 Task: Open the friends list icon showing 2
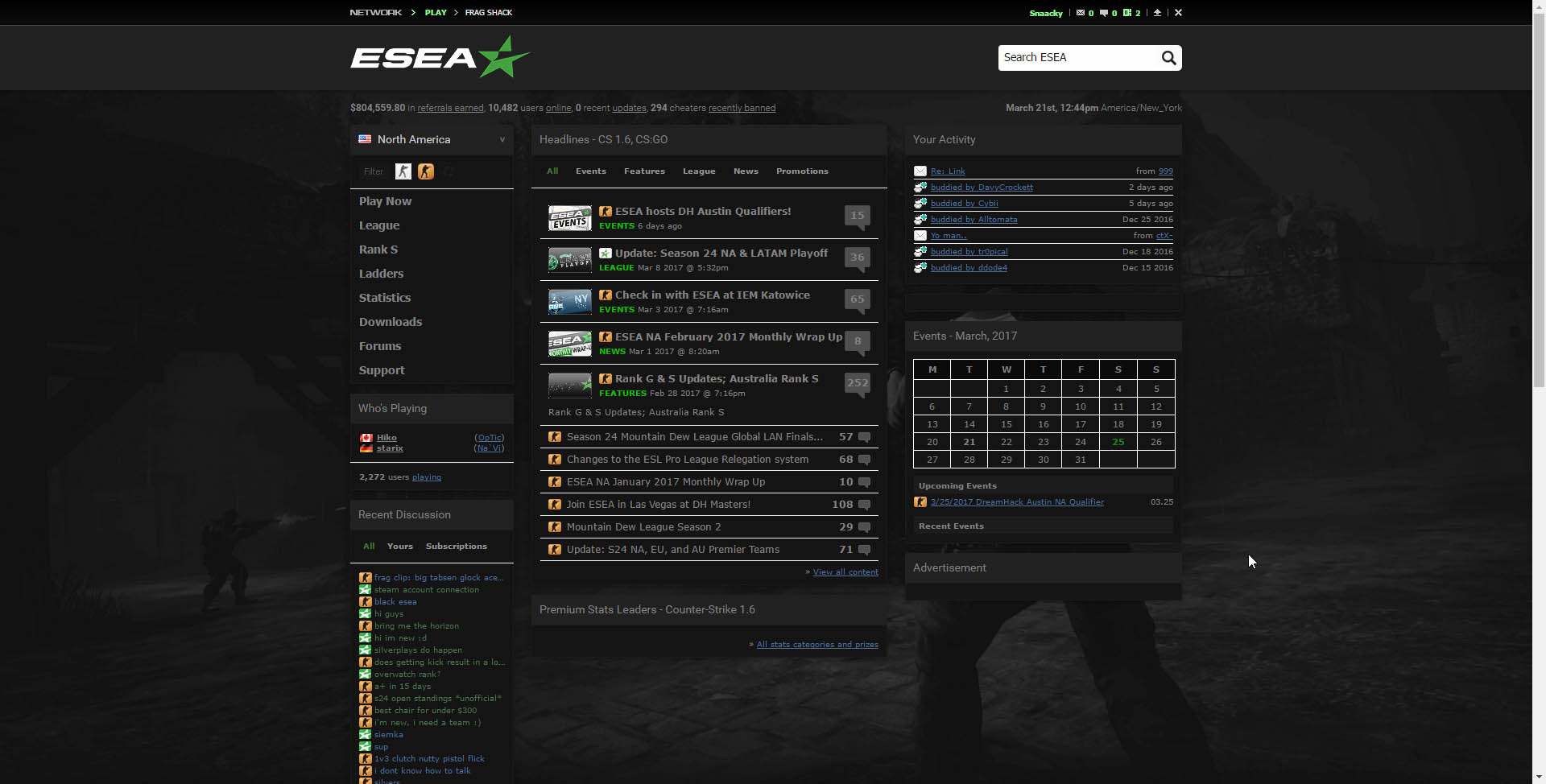click(1129, 12)
